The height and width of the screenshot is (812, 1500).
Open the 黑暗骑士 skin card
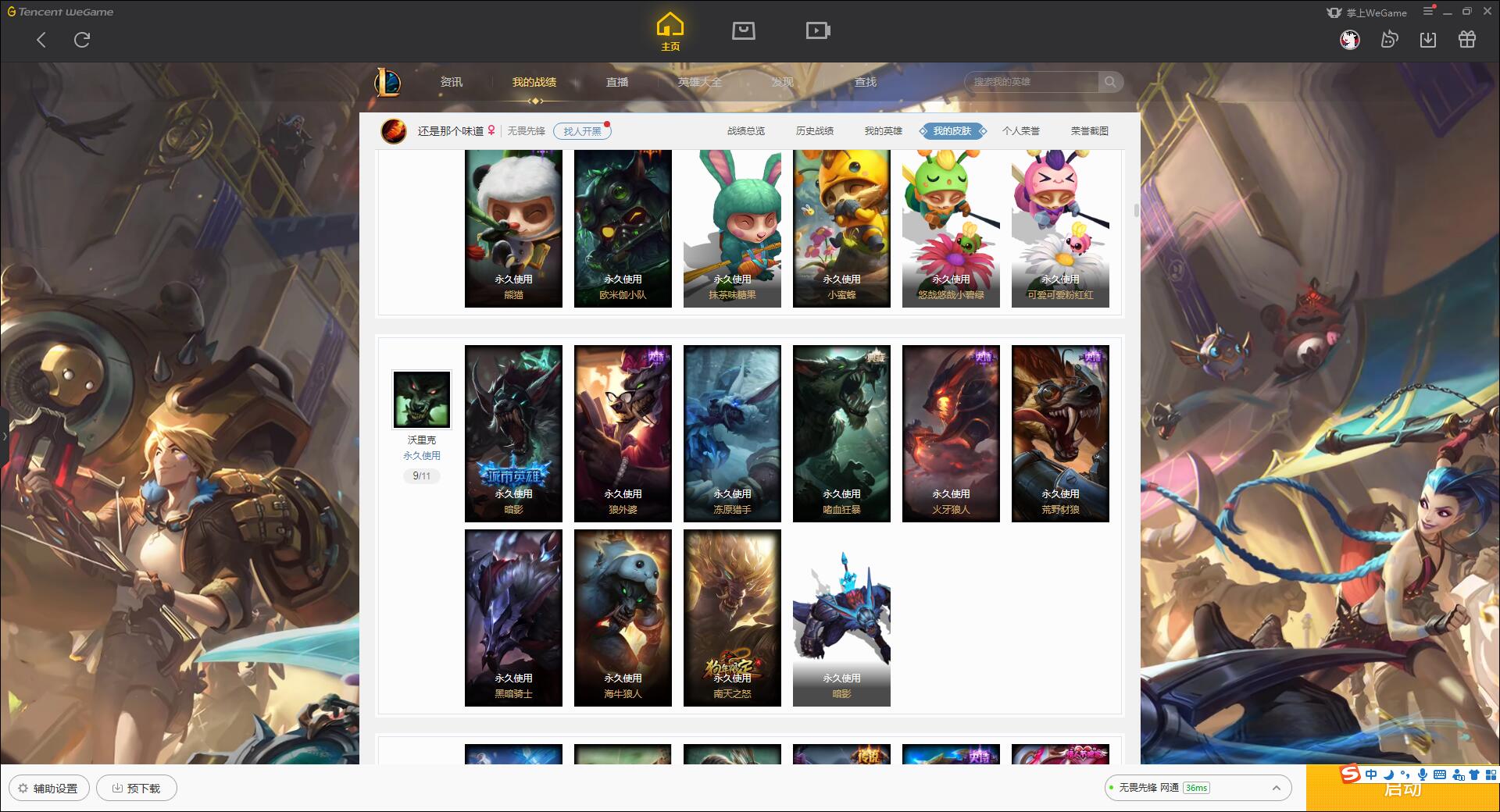(x=513, y=618)
